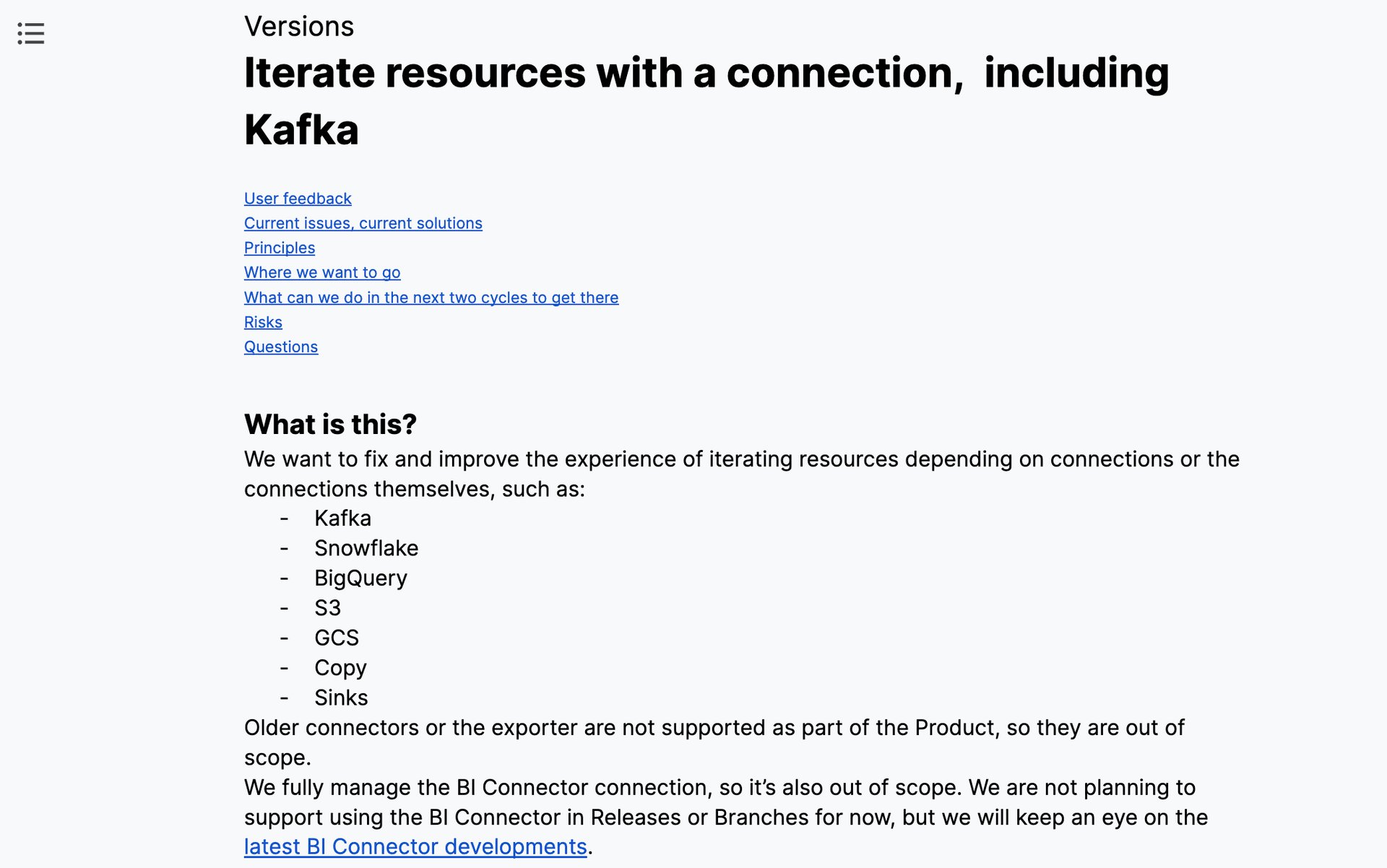The width and height of the screenshot is (1387, 868).
Task: Jump to the Questions section link
Action: [x=280, y=347]
